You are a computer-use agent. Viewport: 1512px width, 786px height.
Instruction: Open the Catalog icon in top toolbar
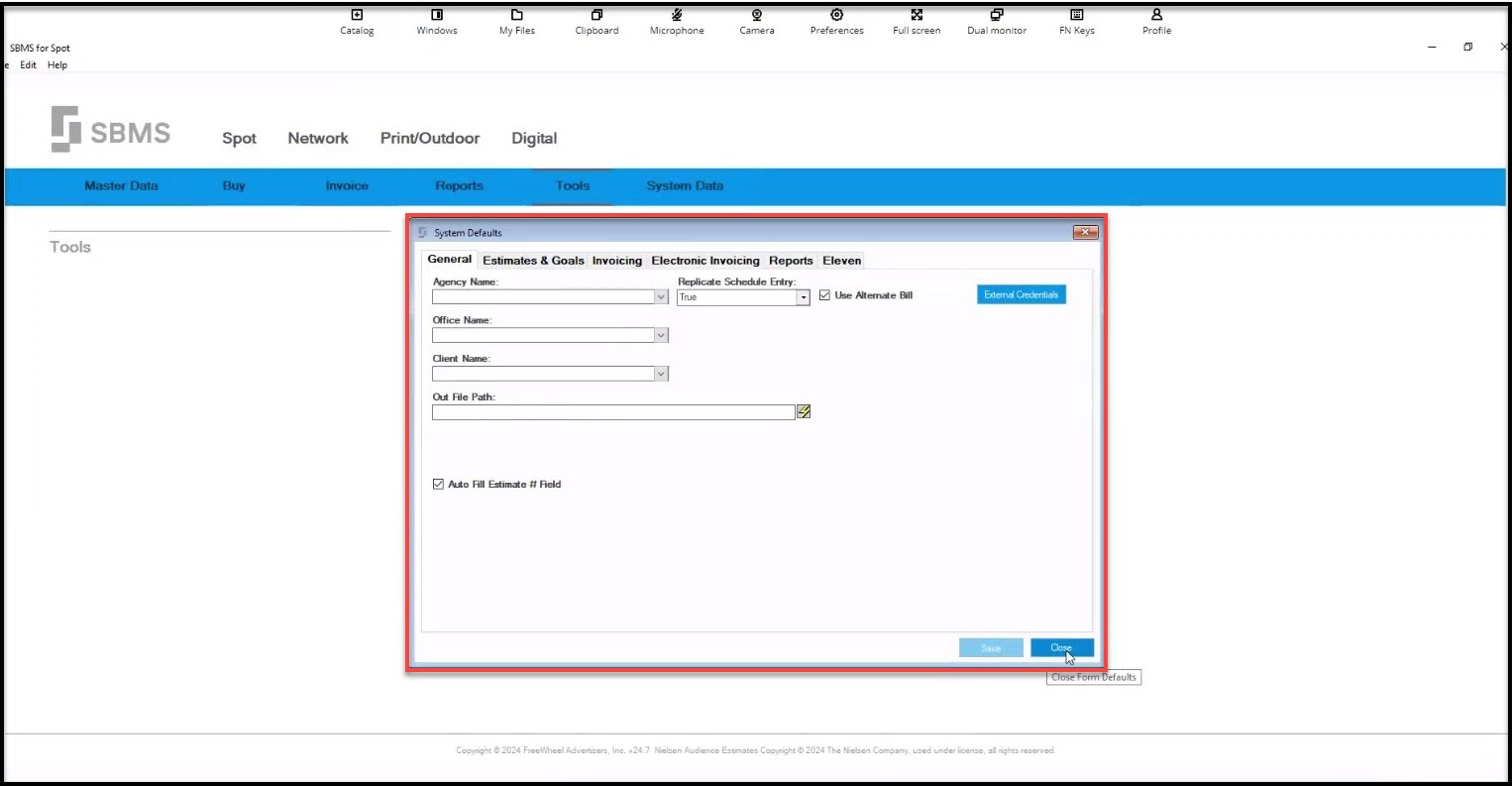tap(357, 15)
